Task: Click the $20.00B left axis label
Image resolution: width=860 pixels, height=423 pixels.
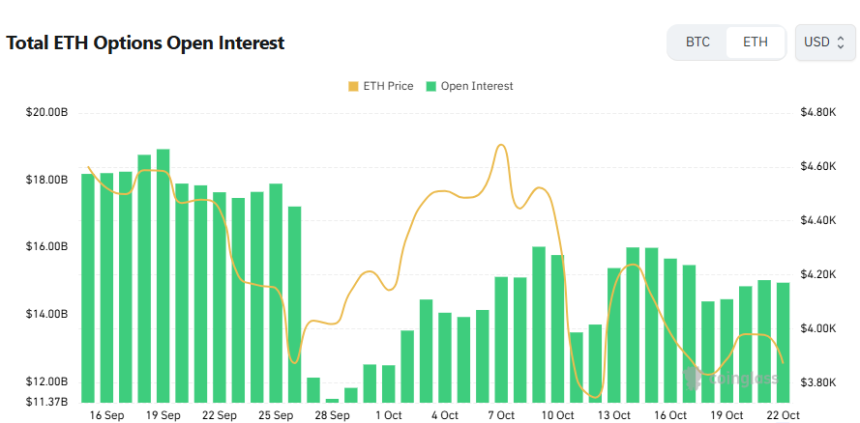Action: 47,112
